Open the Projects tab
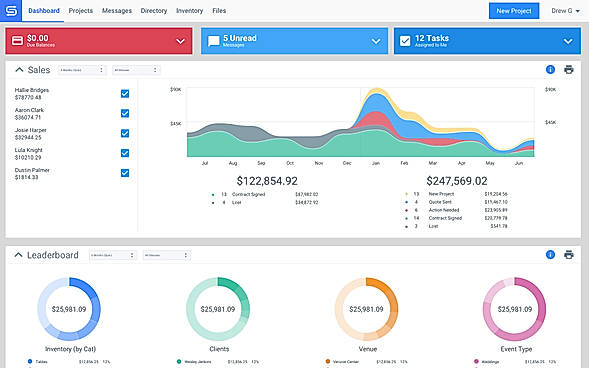The image size is (589, 368). (81, 11)
